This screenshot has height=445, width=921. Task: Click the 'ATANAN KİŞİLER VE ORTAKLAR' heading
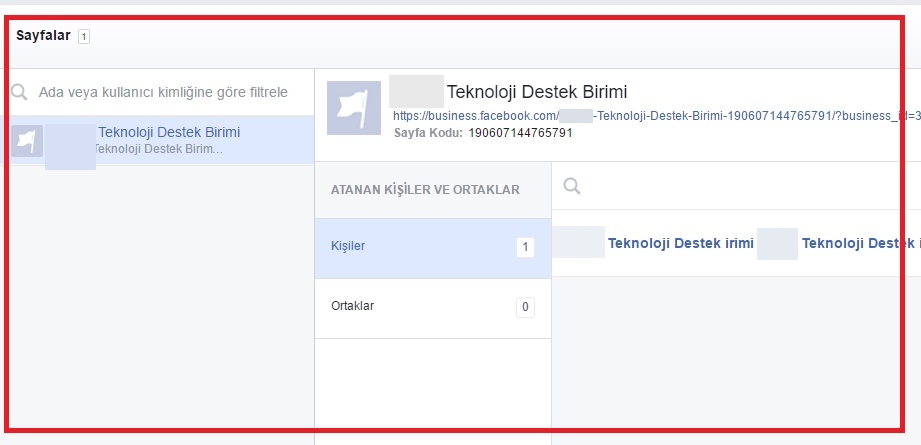(425, 190)
